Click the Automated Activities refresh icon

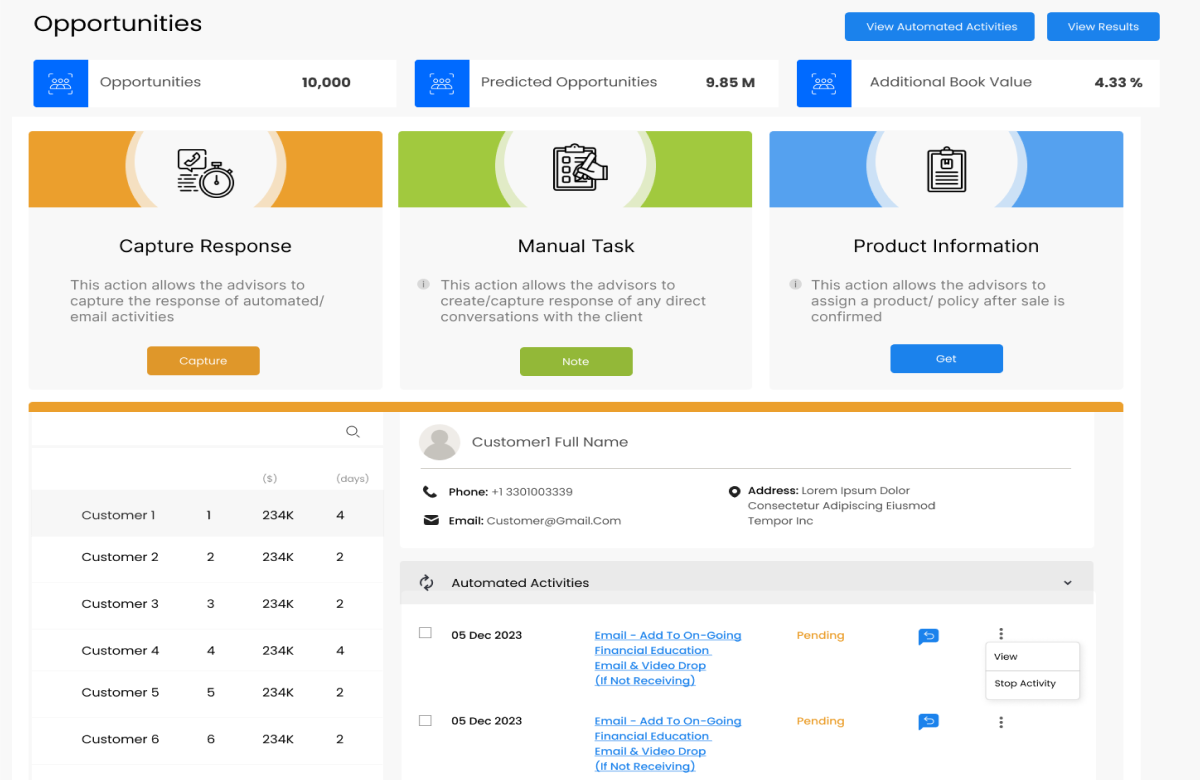coord(426,583)
